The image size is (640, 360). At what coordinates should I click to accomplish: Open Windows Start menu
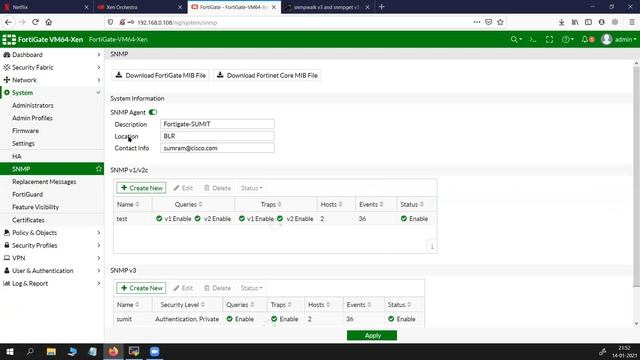(9, 351)
